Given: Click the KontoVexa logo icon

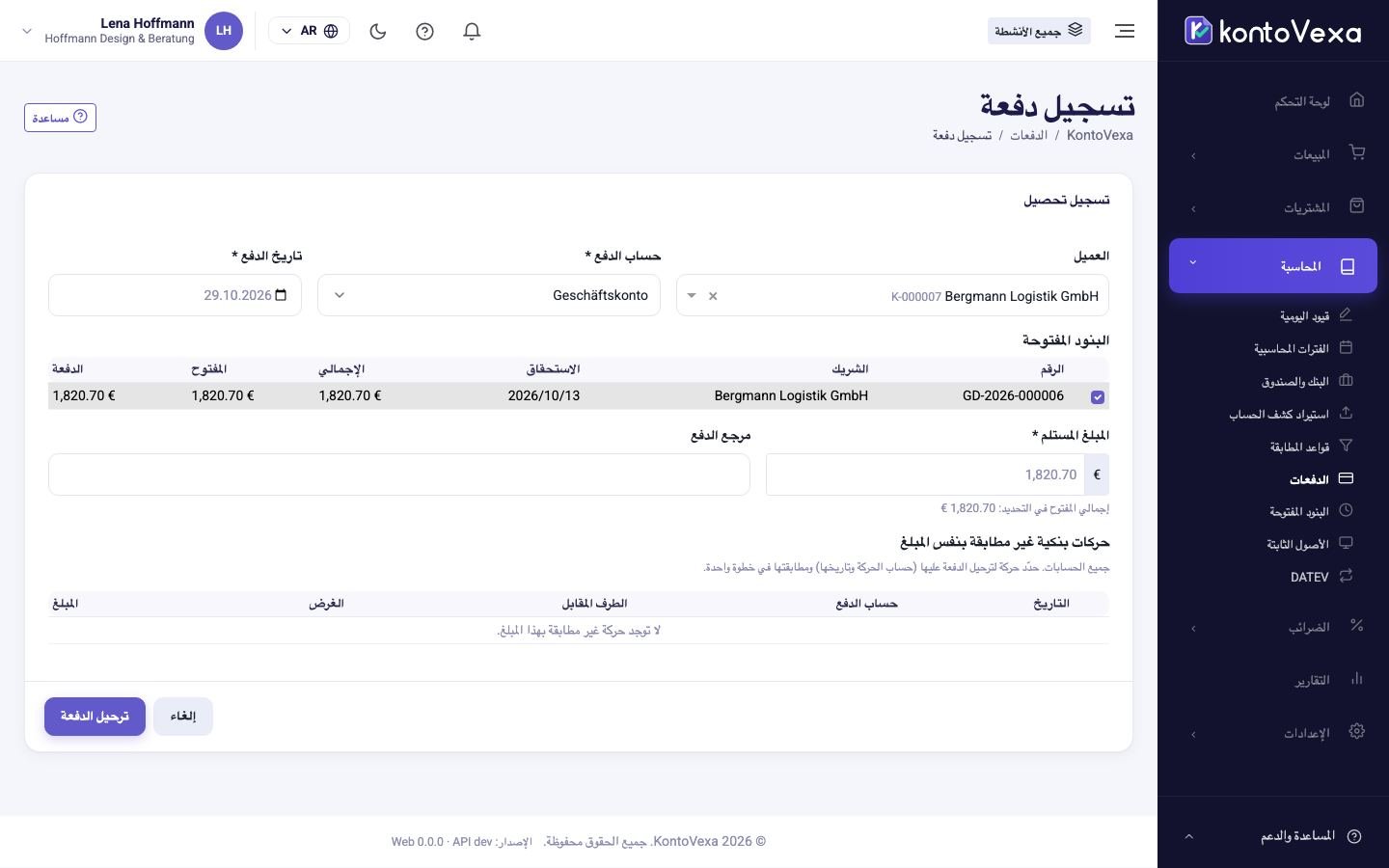Looking at the screenshot, I should pyautogui.click(x=1198, y=31).
